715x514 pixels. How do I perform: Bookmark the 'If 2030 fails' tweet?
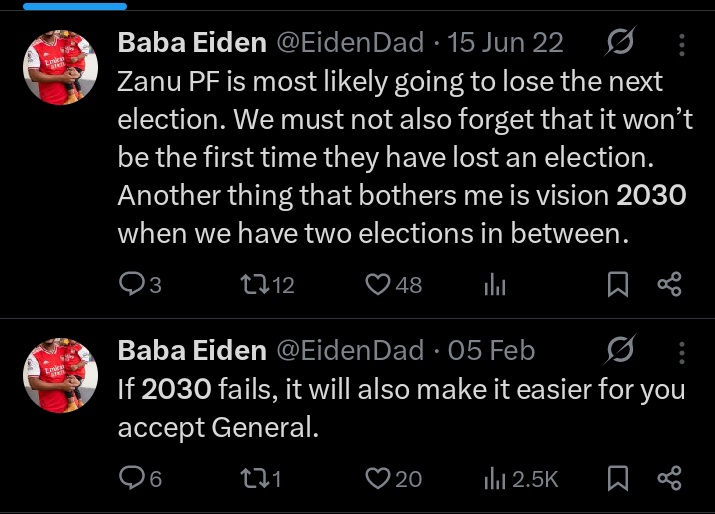pyautogui.click(x=618, y=479)
